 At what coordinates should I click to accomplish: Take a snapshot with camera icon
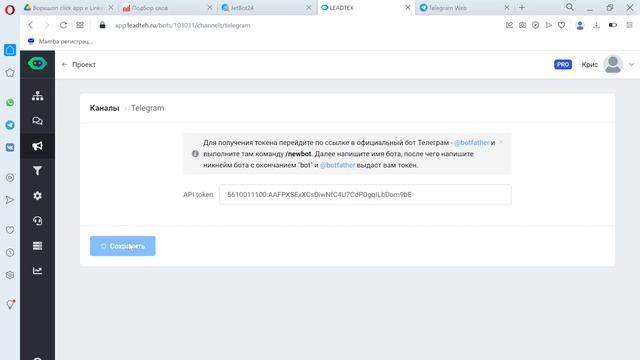[522, 25]
